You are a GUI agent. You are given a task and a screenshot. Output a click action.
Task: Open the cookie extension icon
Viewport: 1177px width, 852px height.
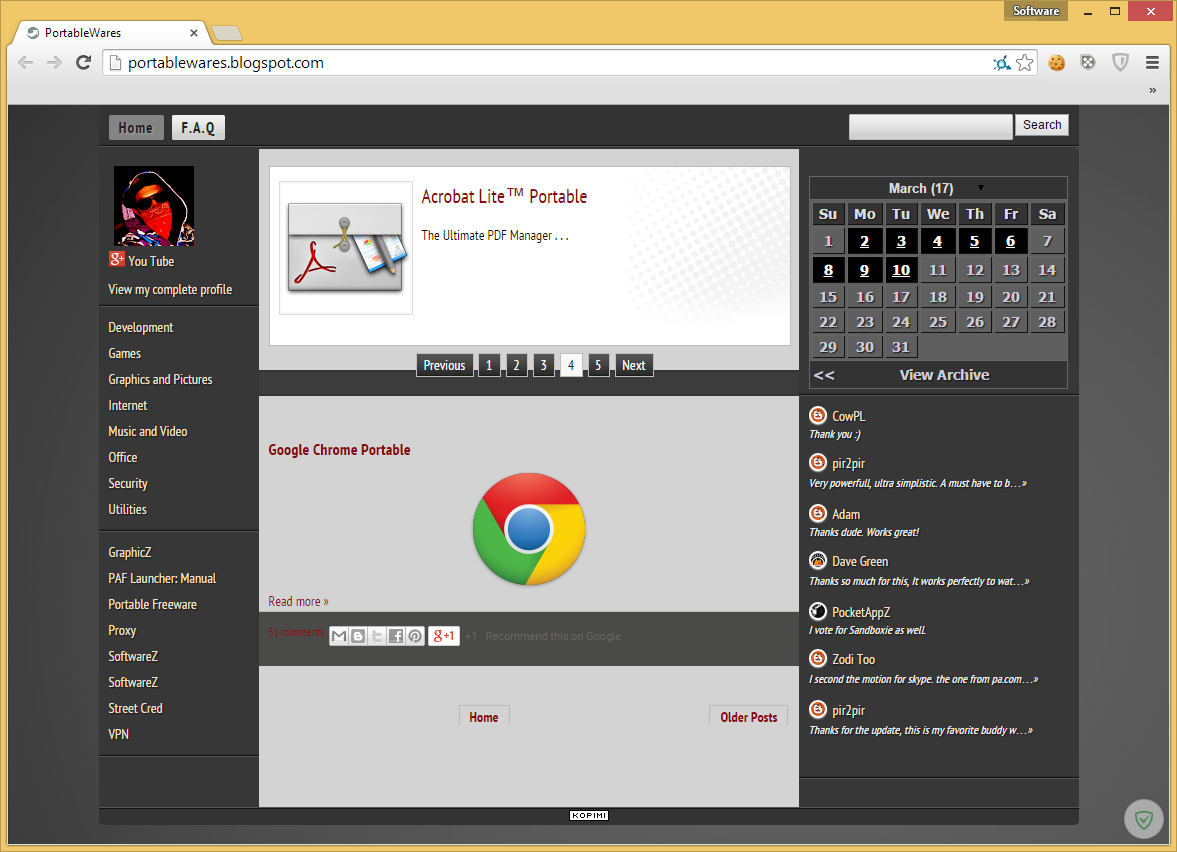pos(1057,63)
